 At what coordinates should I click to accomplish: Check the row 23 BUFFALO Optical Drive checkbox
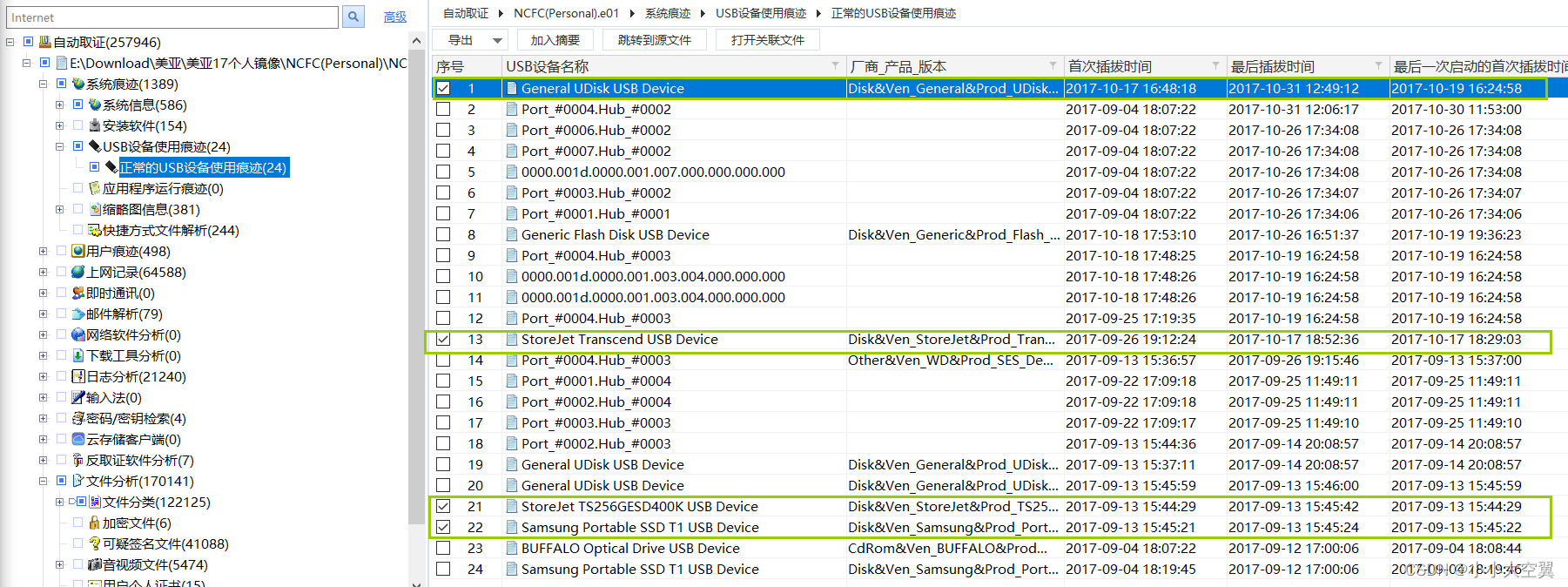point(443,548)
